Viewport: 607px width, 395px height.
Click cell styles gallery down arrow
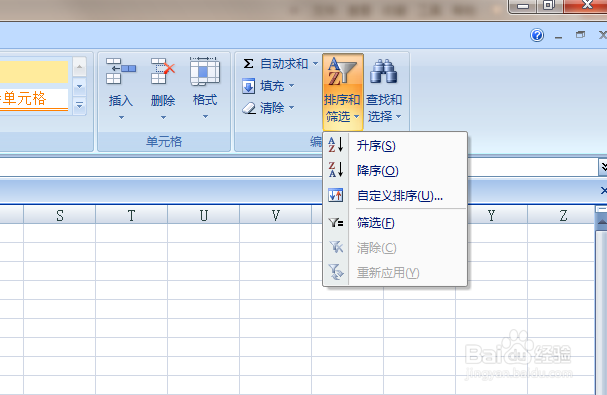click(79, 86)
